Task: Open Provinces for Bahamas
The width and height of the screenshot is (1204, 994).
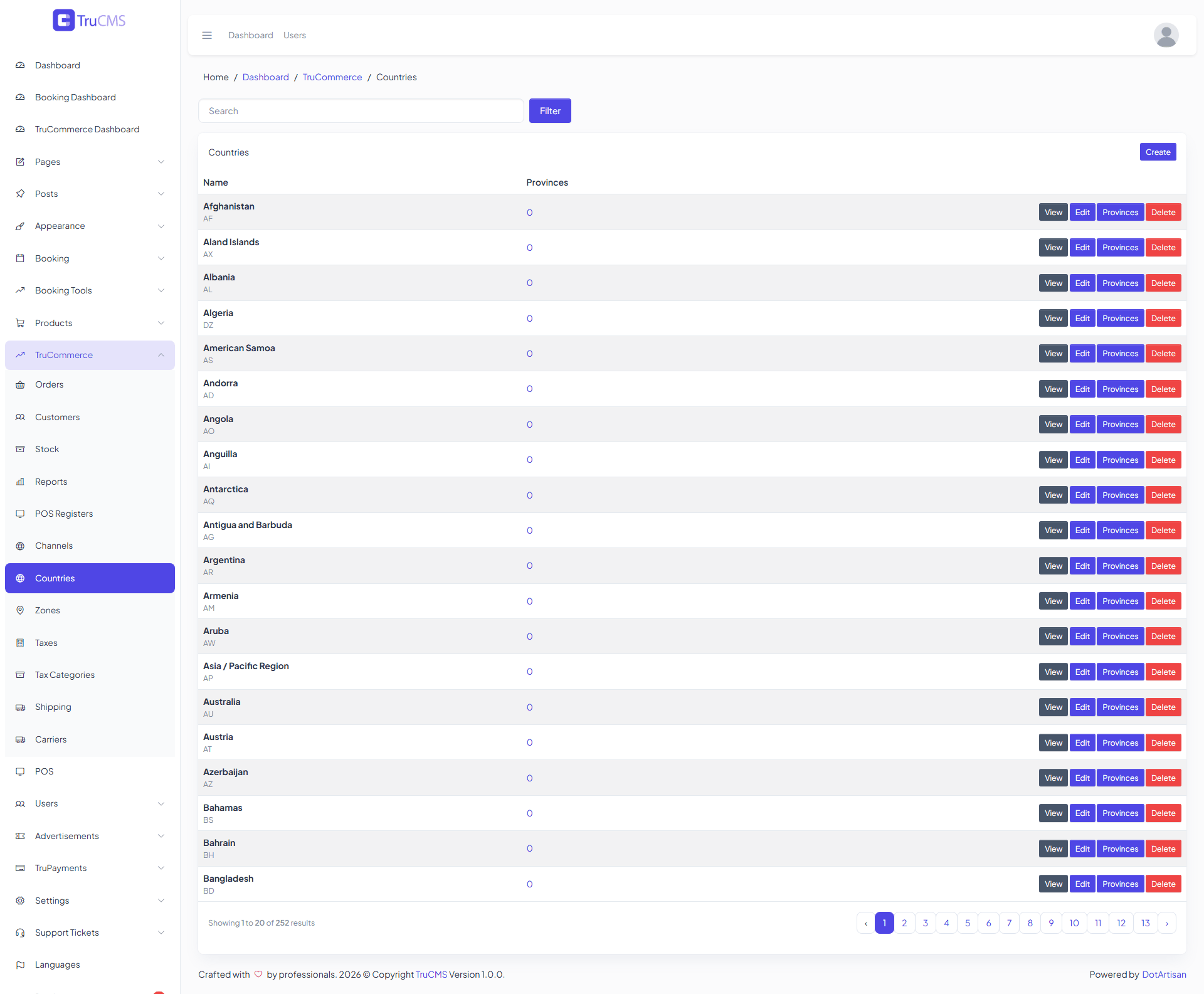Action: point(1120,813)
